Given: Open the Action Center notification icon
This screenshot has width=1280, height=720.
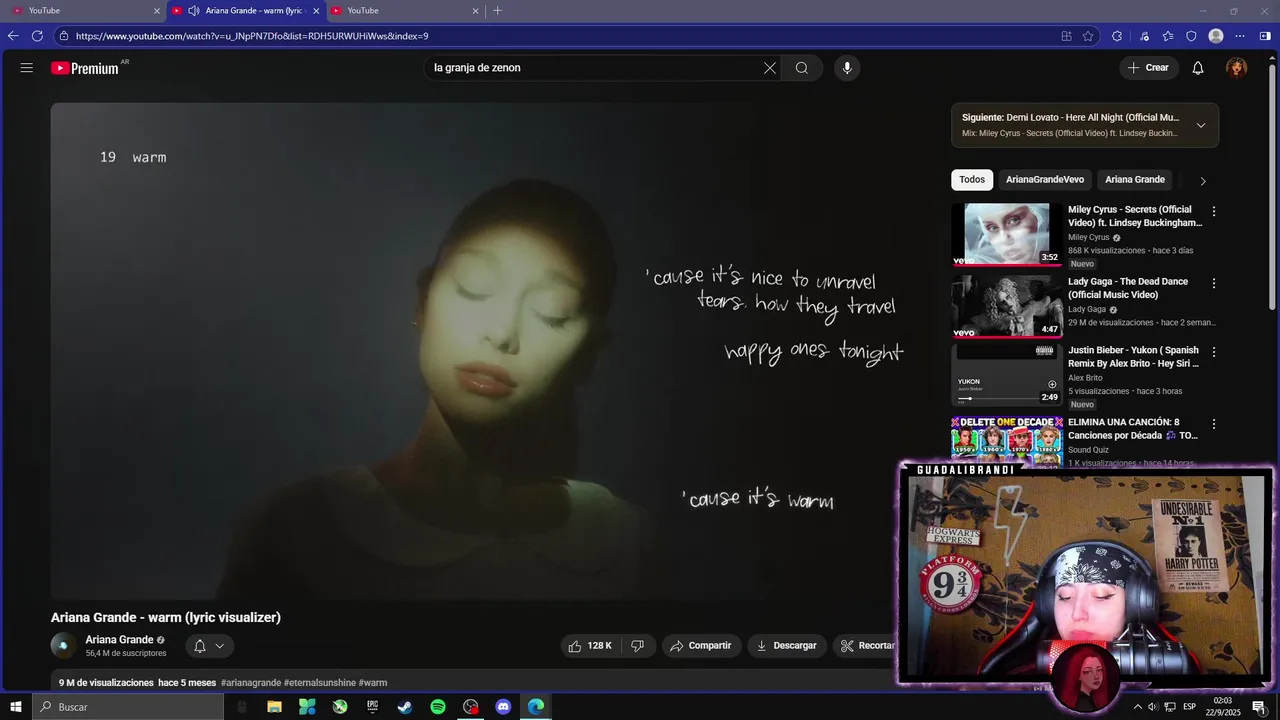Looking at the screenshot, I should (x=1258, y=707).
